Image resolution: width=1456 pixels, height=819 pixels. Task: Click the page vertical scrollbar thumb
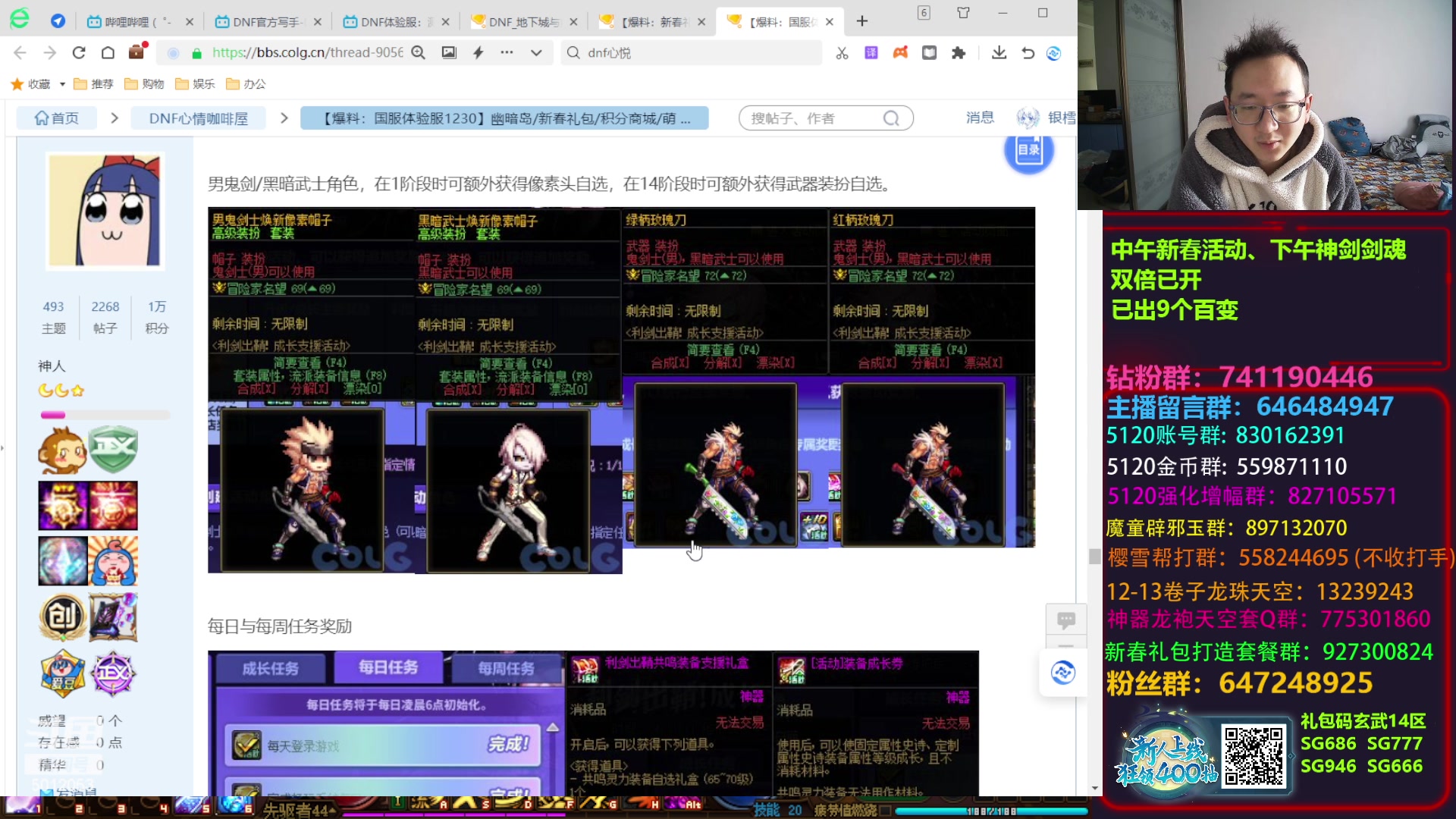(1094, 556)
